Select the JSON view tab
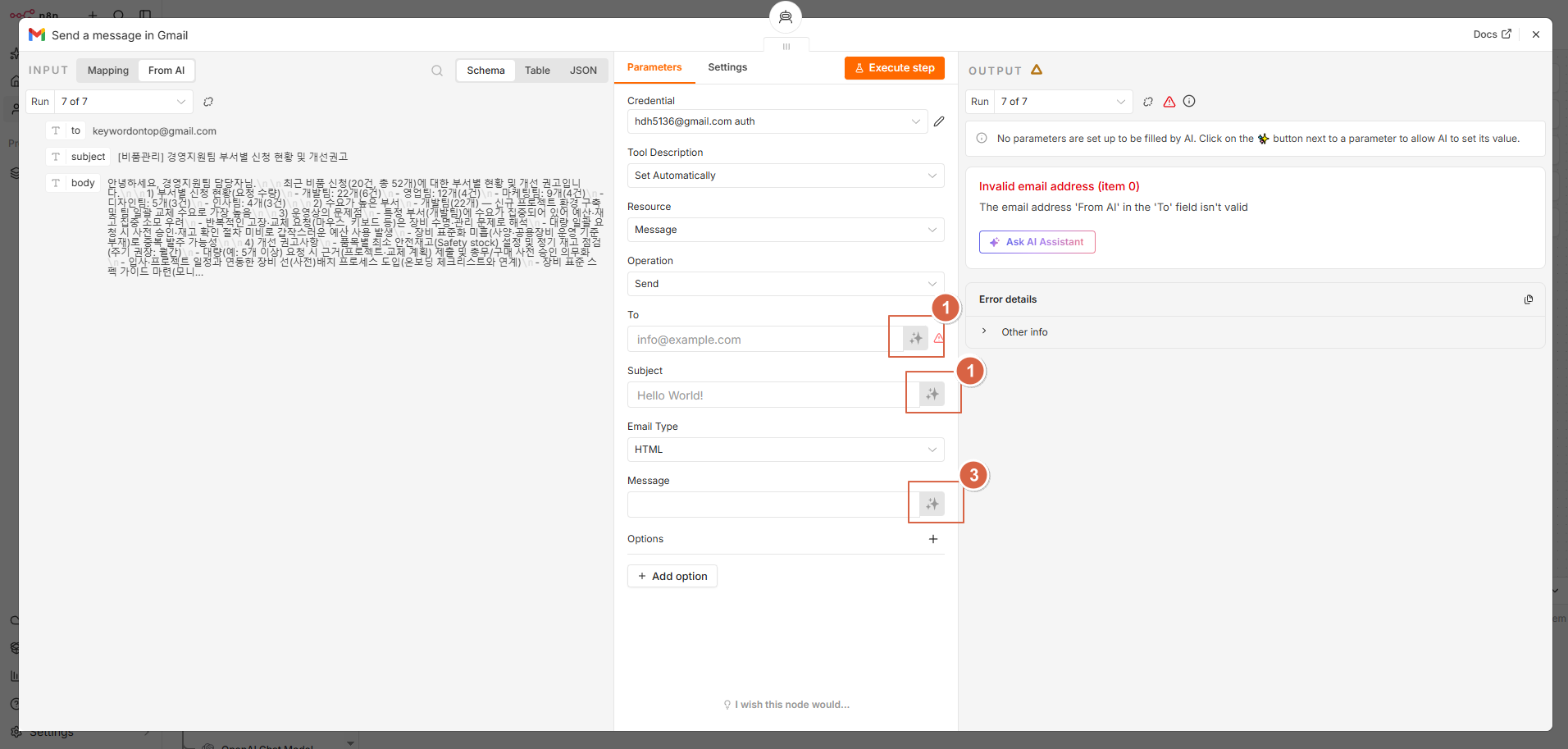Image resolution: width=1568 pixels, height=749 pixels. [583, 71]
